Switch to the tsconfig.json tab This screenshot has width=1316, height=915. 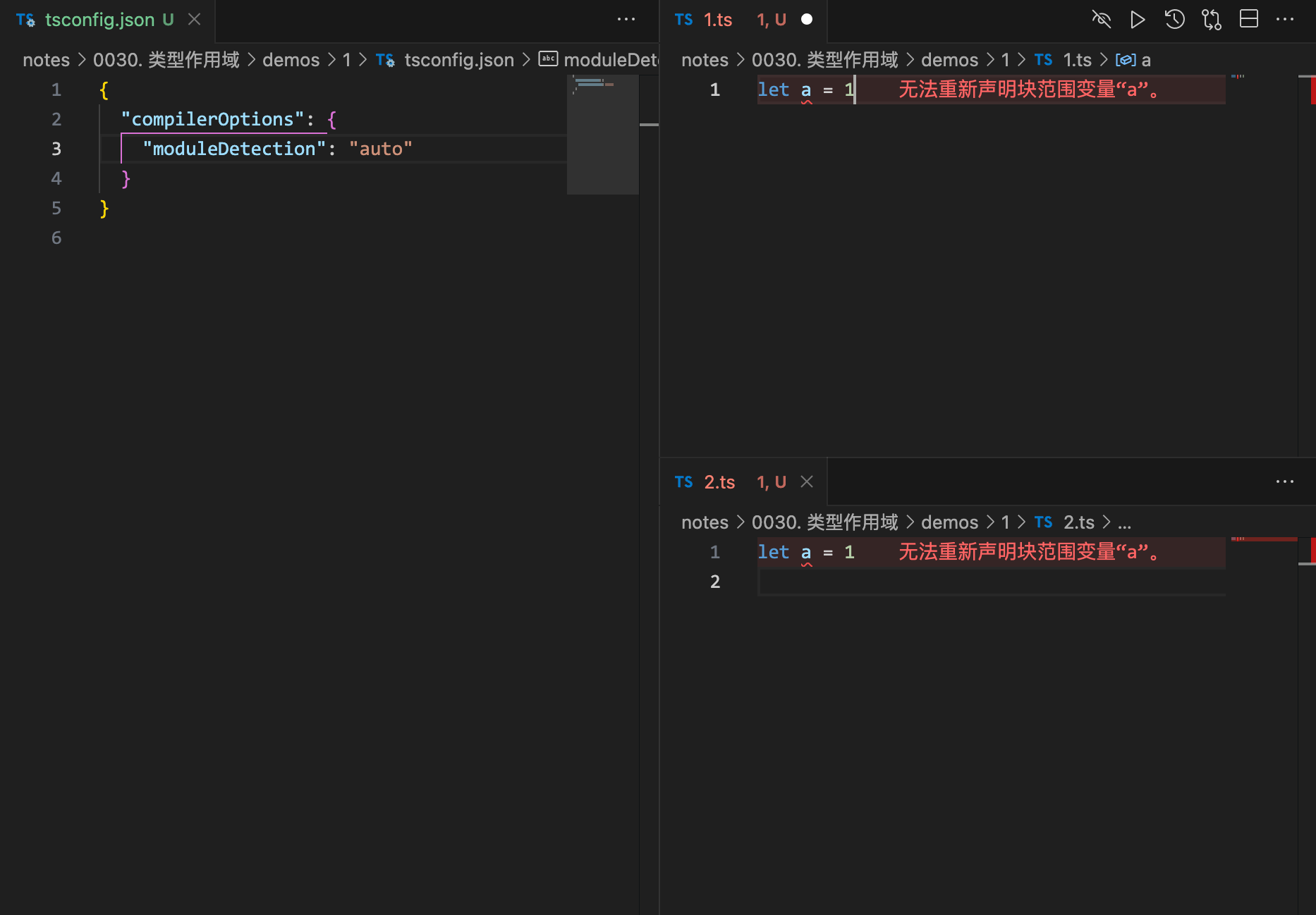(x=99, y=20)
